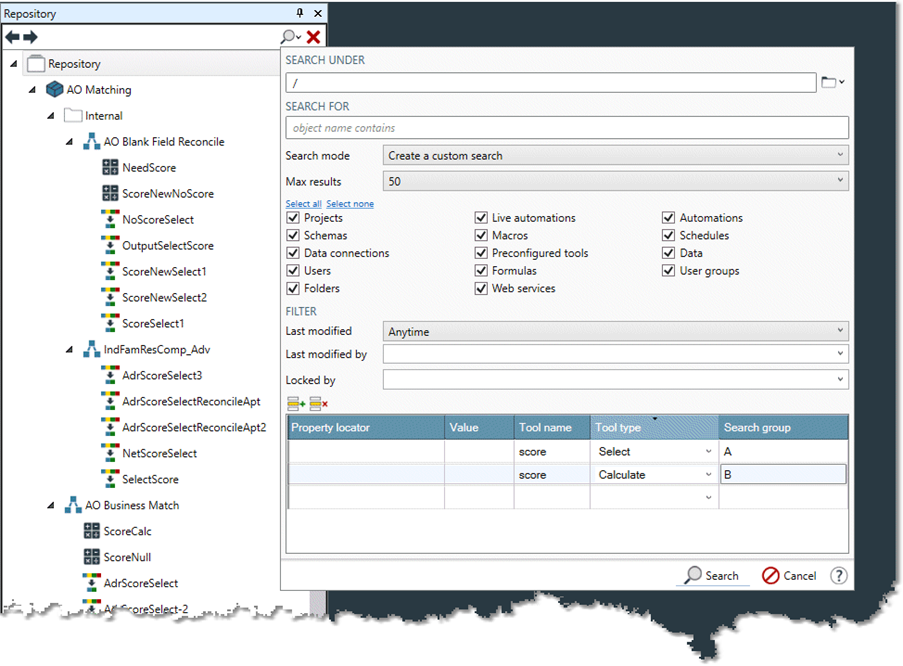Select the NeedScore tree item
Image resolution: width=903 pixels, height=666 pixels.
[x=148, y=168]
